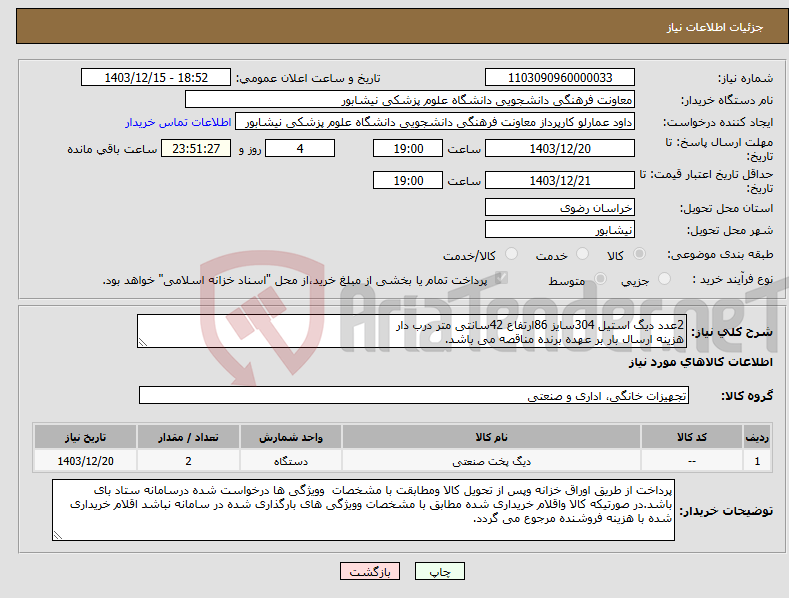Select the کالا/خدمت radio button
This screenshot has height=598, width=789.
pos(511,254)
